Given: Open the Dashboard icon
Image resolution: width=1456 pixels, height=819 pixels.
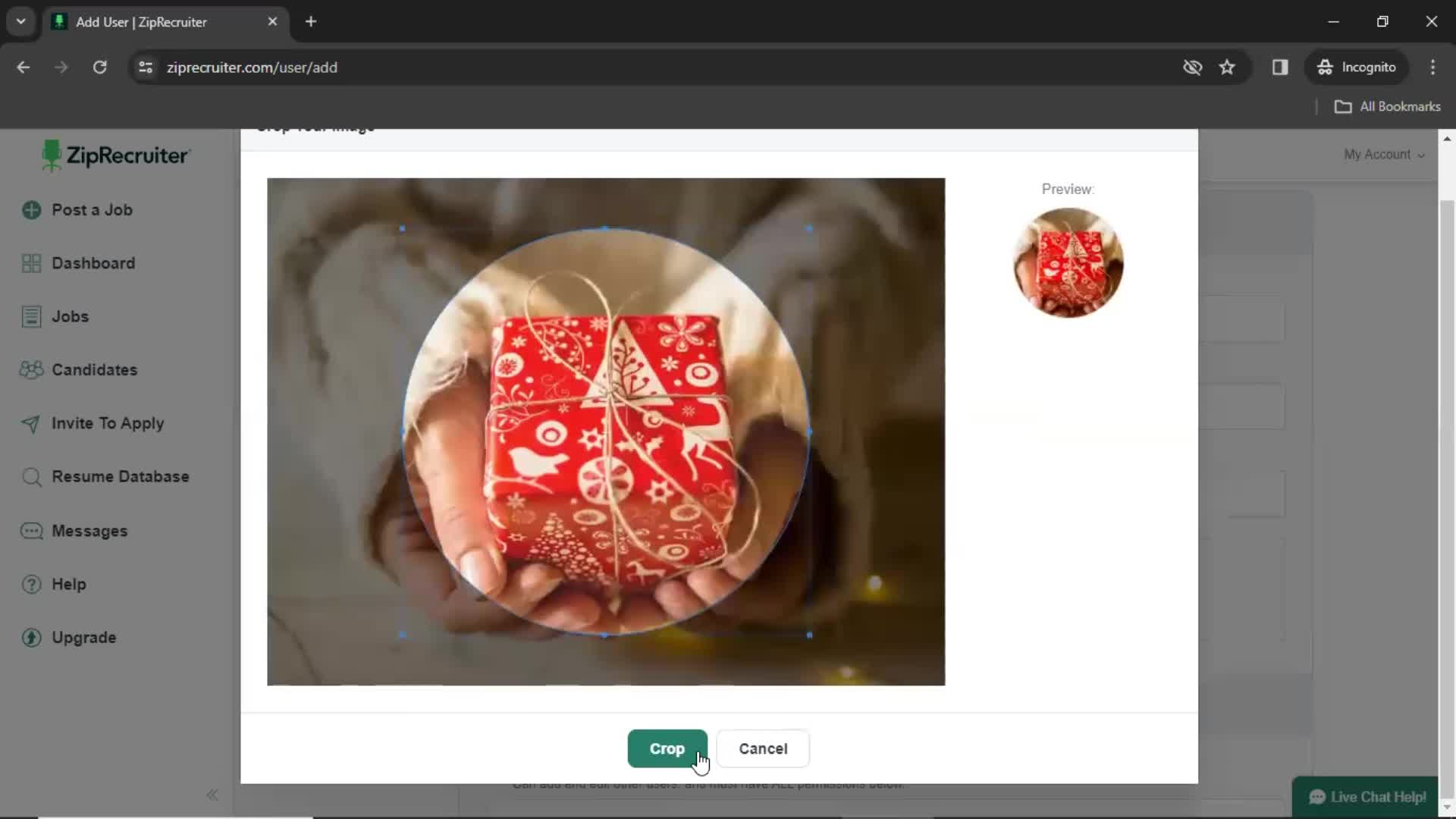Looking at the screenshot, I should point(30,262).
